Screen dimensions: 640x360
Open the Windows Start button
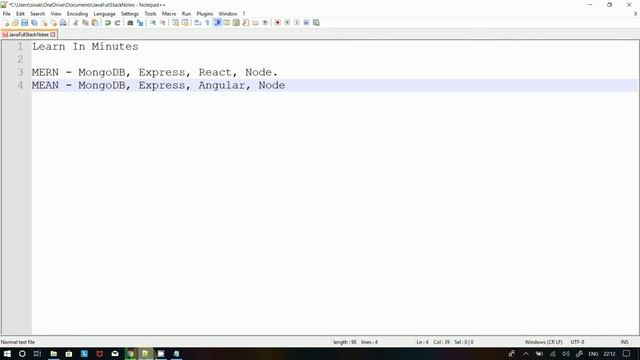point(7,354)
